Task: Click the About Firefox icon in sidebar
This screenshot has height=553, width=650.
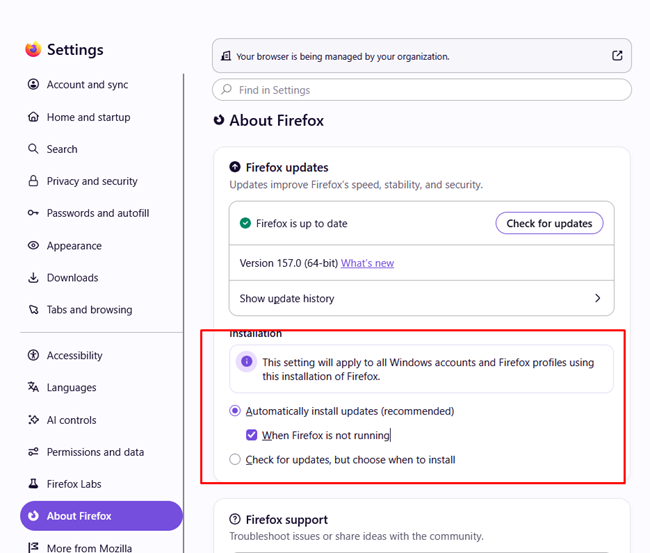Action: [x=33, y=516]
